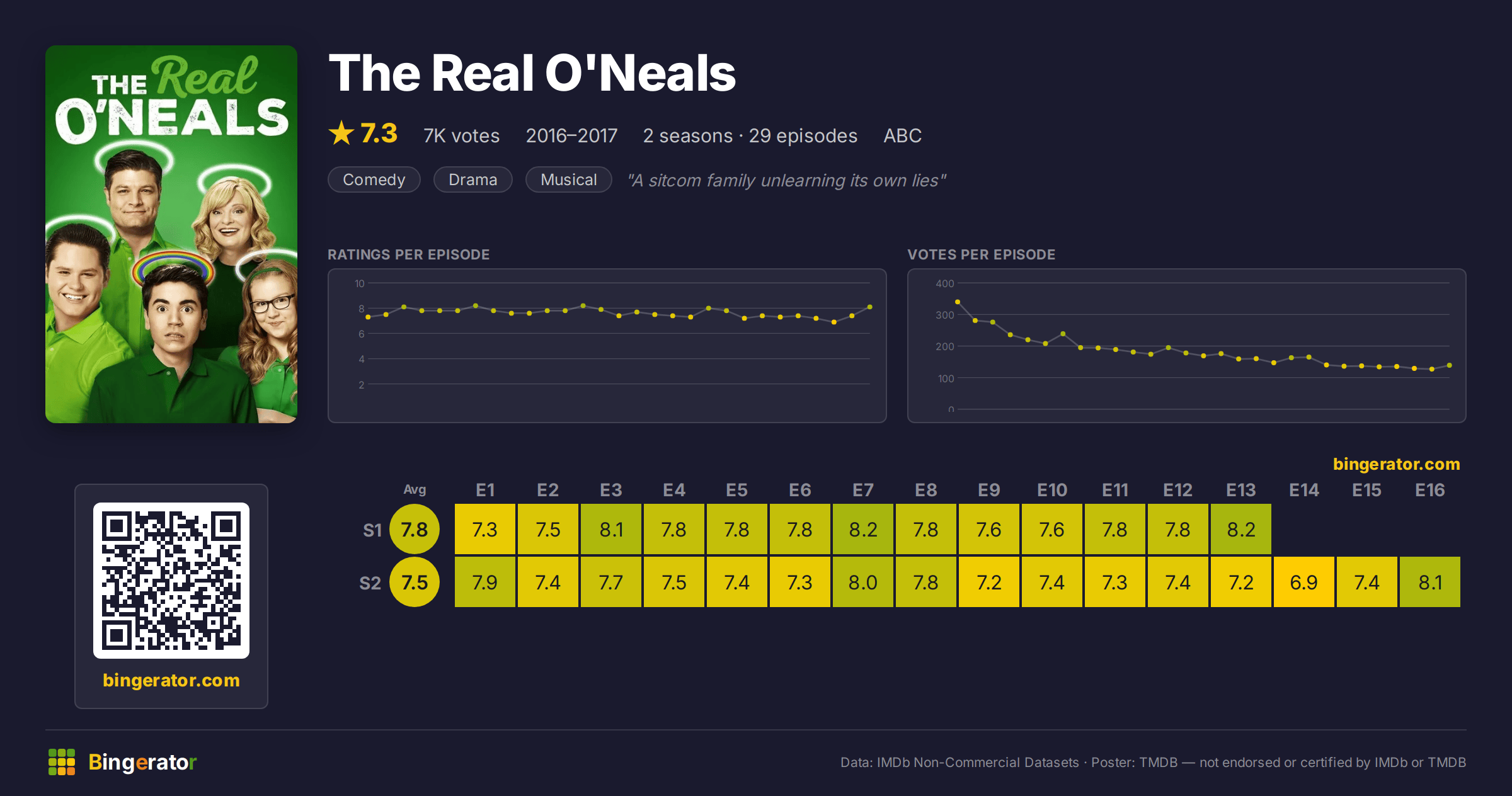Click the S1 E13 rating cell 8.2
This screenshot has width=1512, height=796.
(x=1241, y=529)
